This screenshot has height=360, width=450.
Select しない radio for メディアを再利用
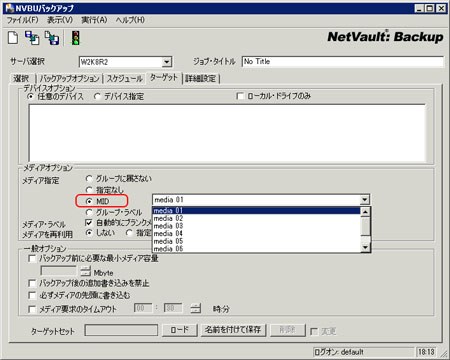click(89, 233)
